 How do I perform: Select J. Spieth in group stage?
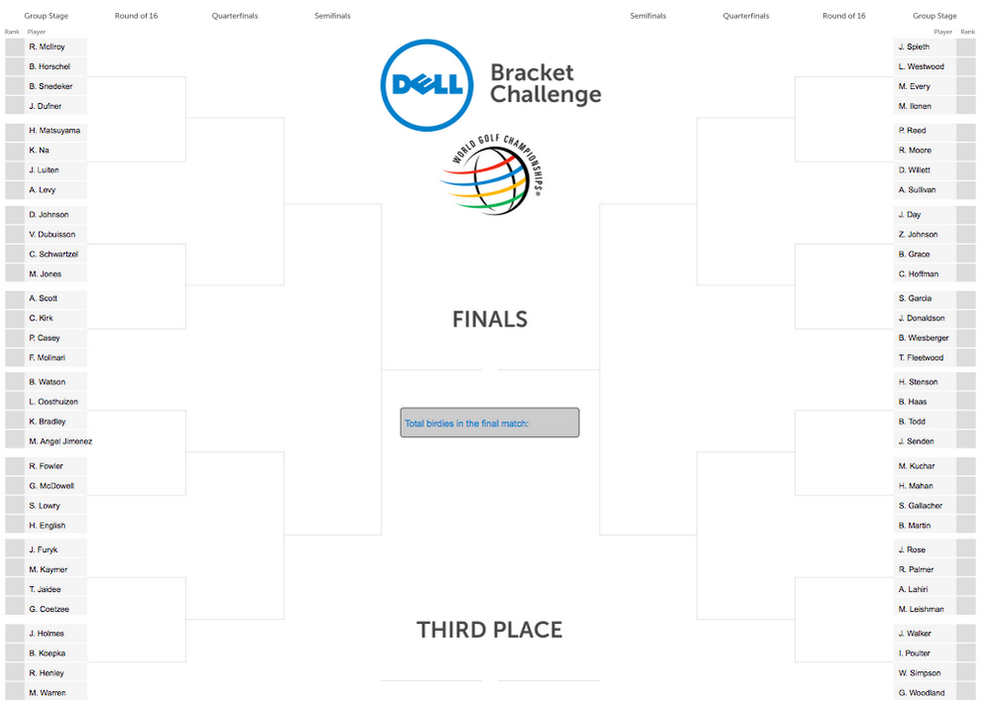click(x=925, y=47)
